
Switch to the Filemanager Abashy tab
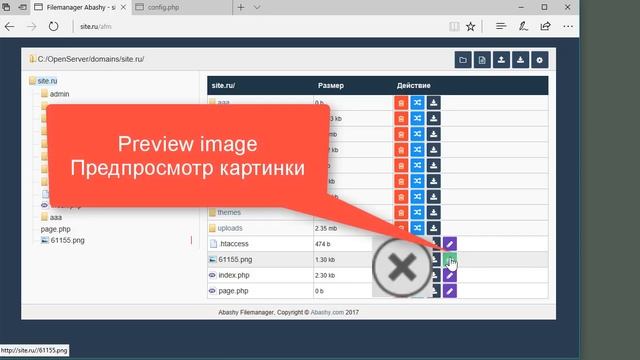(x=80, y=7)
